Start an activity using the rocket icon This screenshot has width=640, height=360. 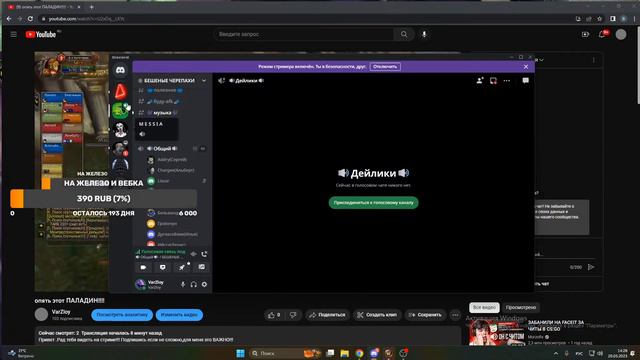pyautogui.click(x=182, y=267)
